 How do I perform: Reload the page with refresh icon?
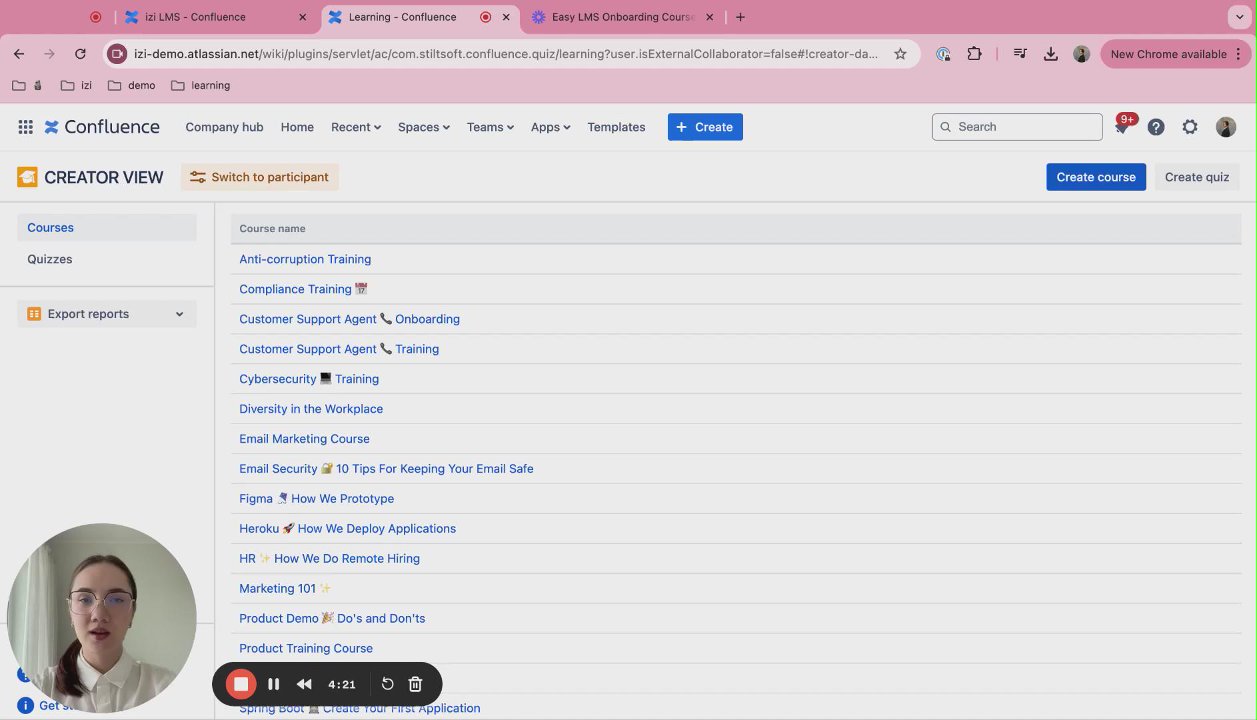click(80, 54)
